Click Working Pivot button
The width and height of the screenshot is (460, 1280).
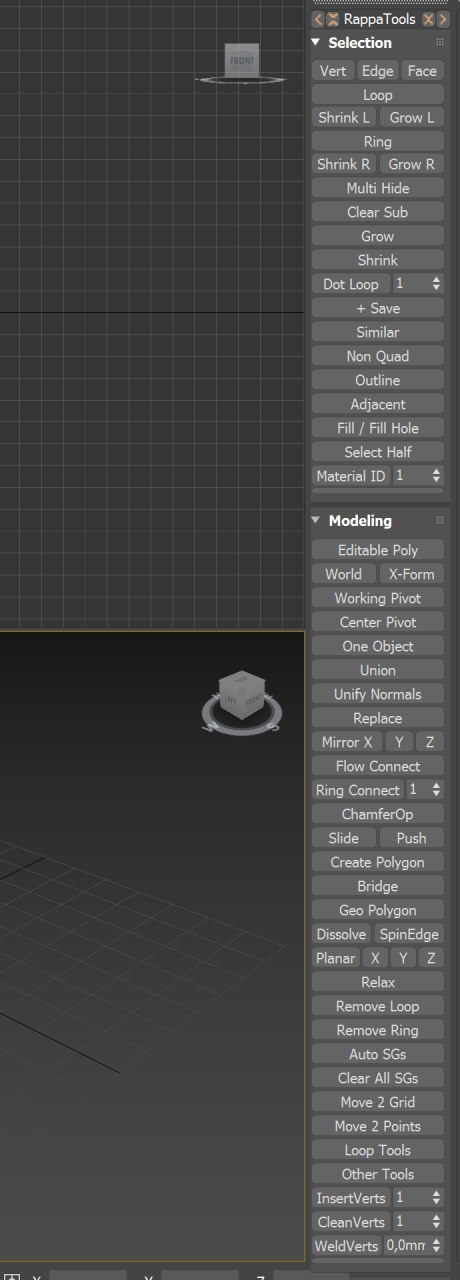coord(378,598)
